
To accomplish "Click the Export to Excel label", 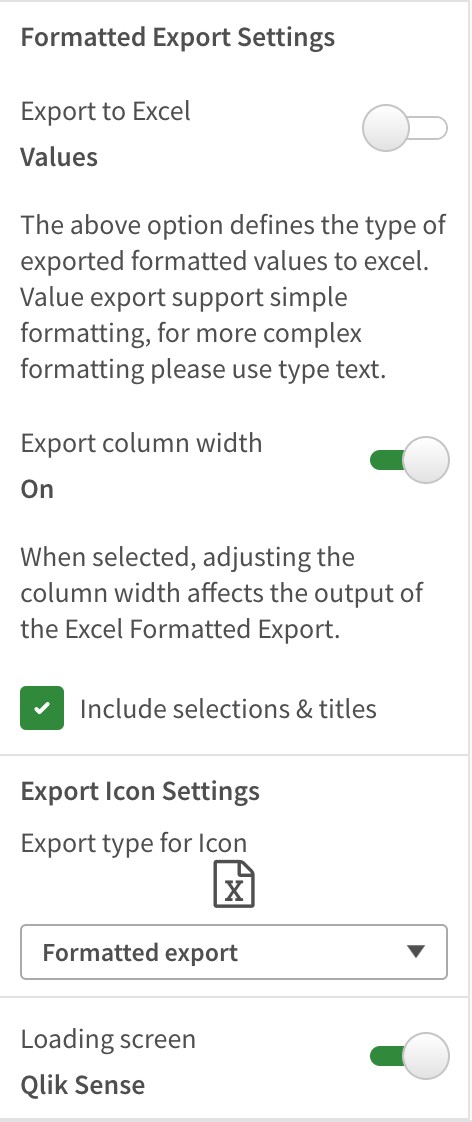I will point(106,111).
